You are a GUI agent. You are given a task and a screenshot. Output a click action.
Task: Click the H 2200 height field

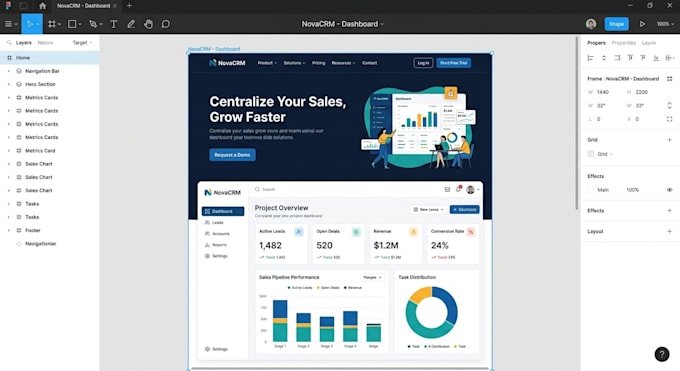pyautogui.click(x=641, y=92)
